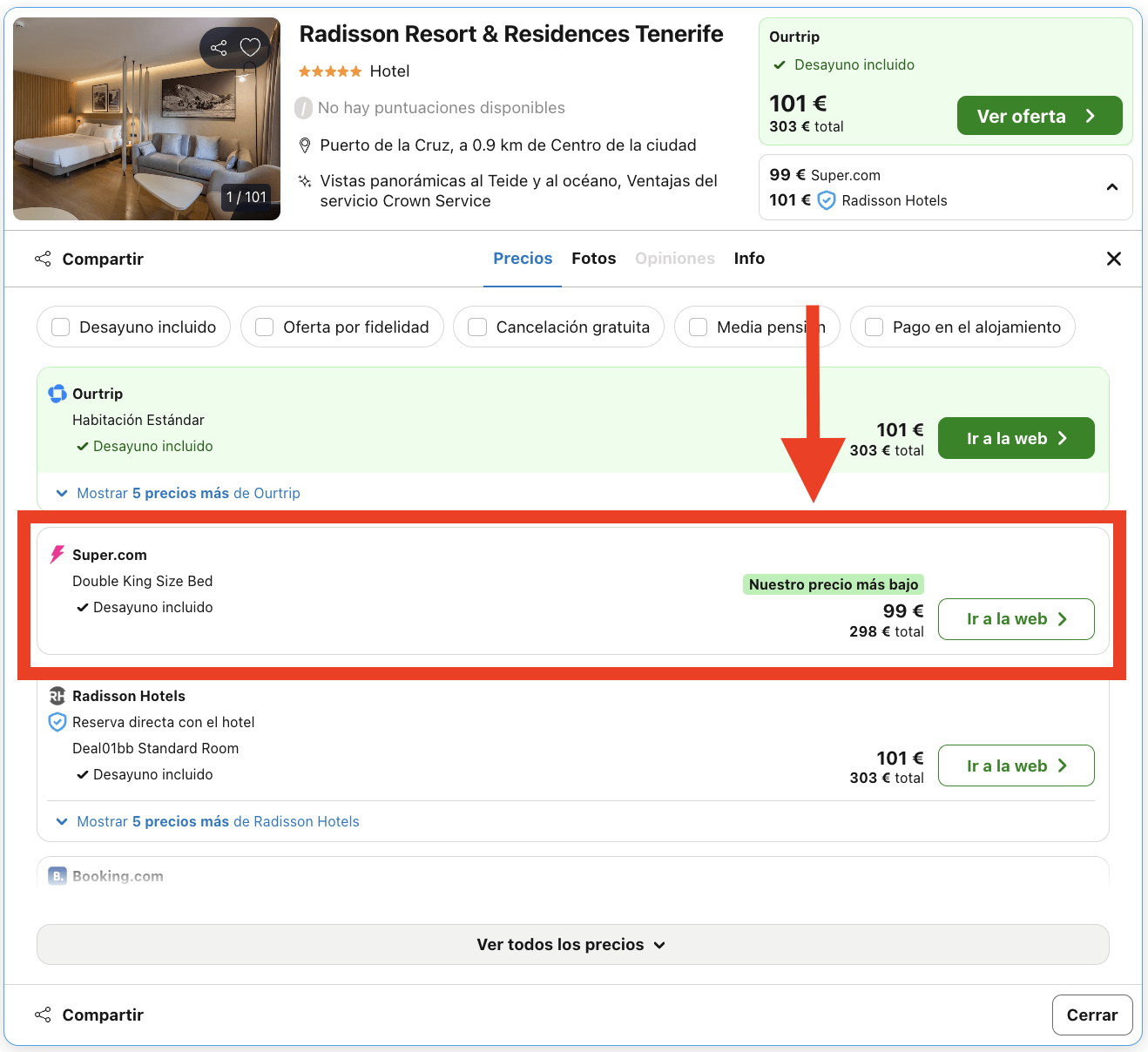Click the 'Booking.com' provider name

[118, 876]
